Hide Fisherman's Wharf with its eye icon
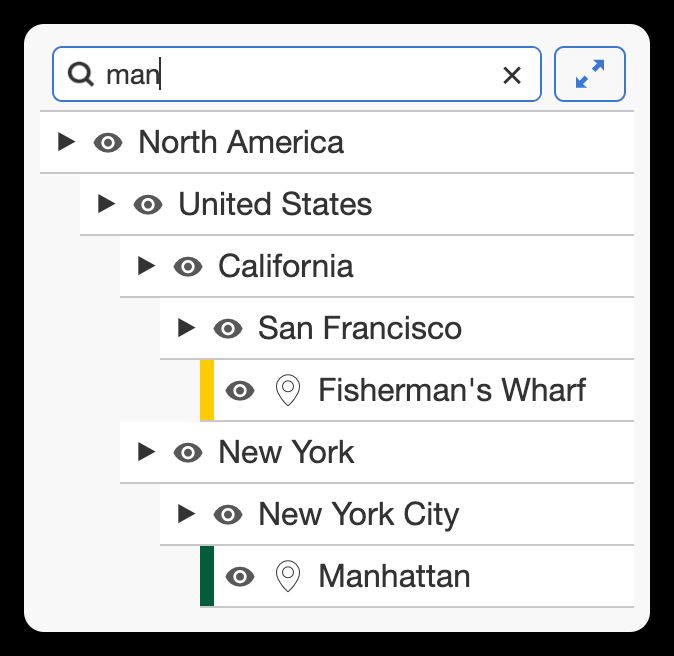674x656 pixels. tap(240, 390)
